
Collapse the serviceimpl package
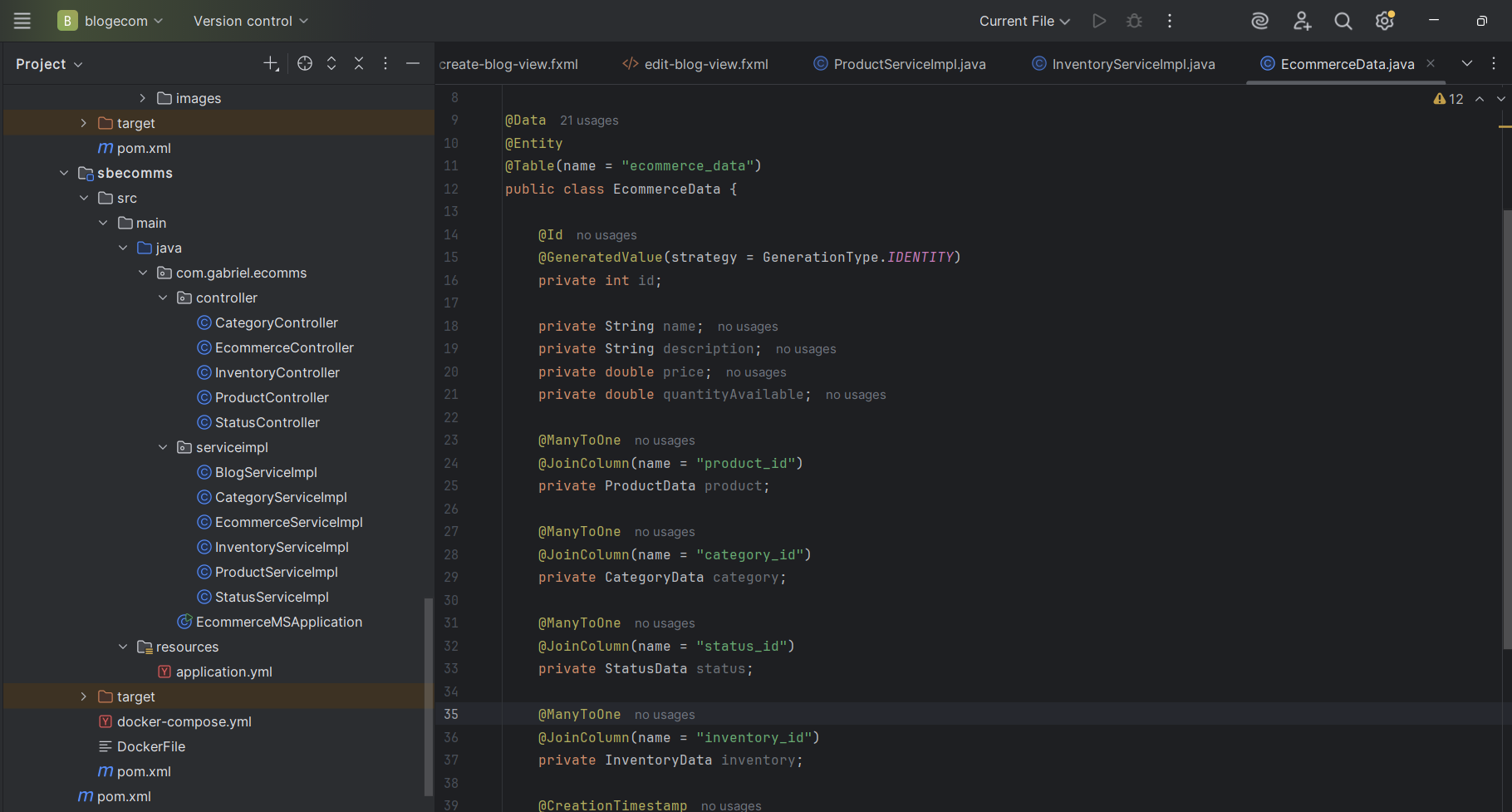(x=163, y=447)
